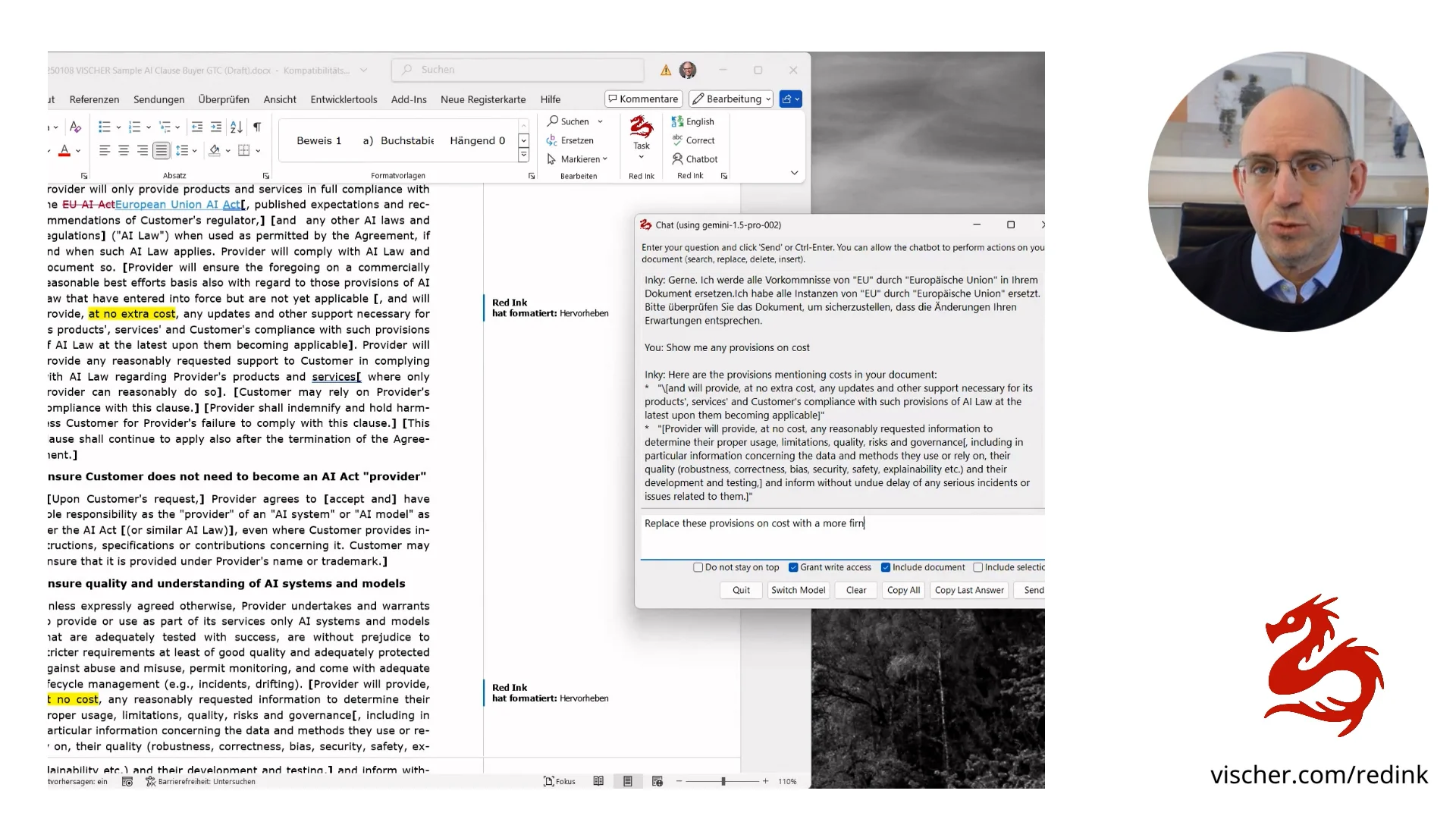Switch to read mode view in status bar
Viewport: 1456px width, 819px height.
(598, 781)
